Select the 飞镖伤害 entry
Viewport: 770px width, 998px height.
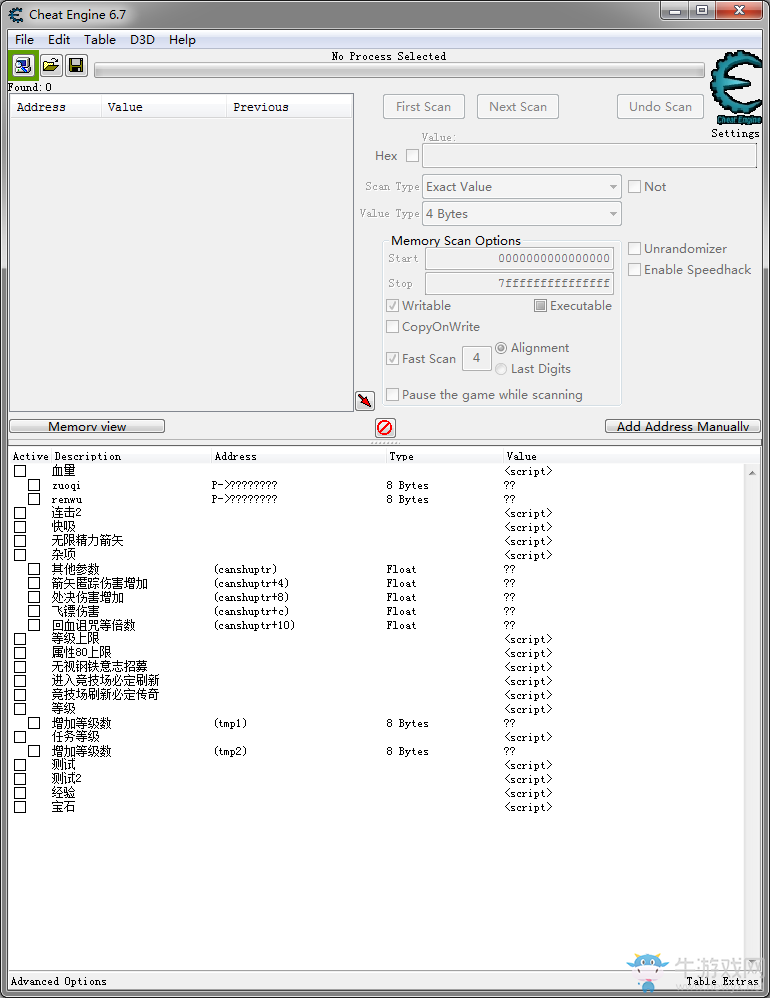click(x=75, y=612)
